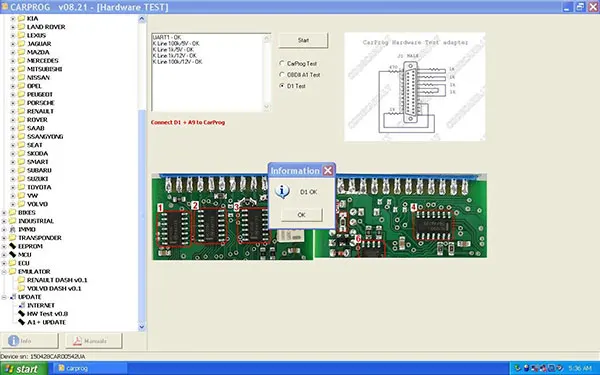The image size is (600, 375).
Task: Open the SSANGYONG tree item
Action: [x=45, y=137]
